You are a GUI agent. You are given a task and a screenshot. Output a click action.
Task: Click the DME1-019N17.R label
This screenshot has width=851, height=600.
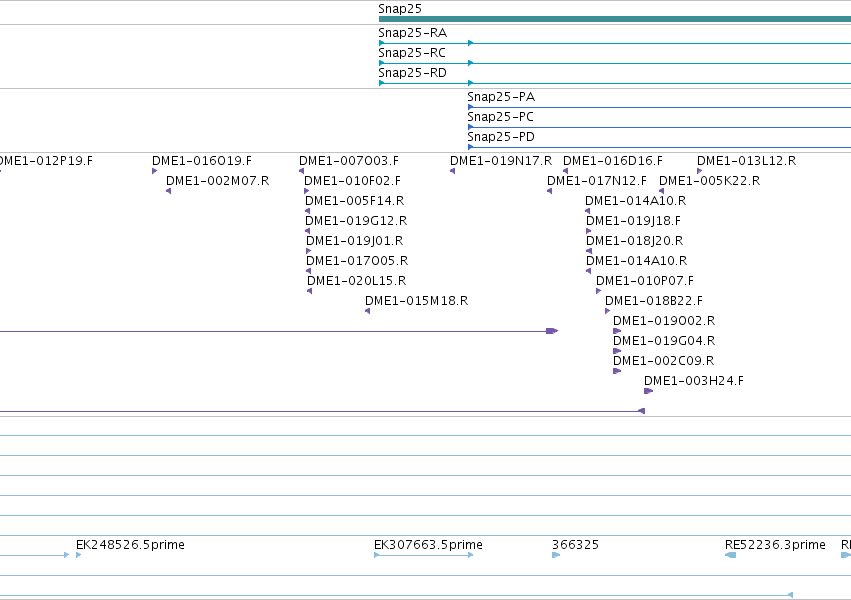pos(501,161)
